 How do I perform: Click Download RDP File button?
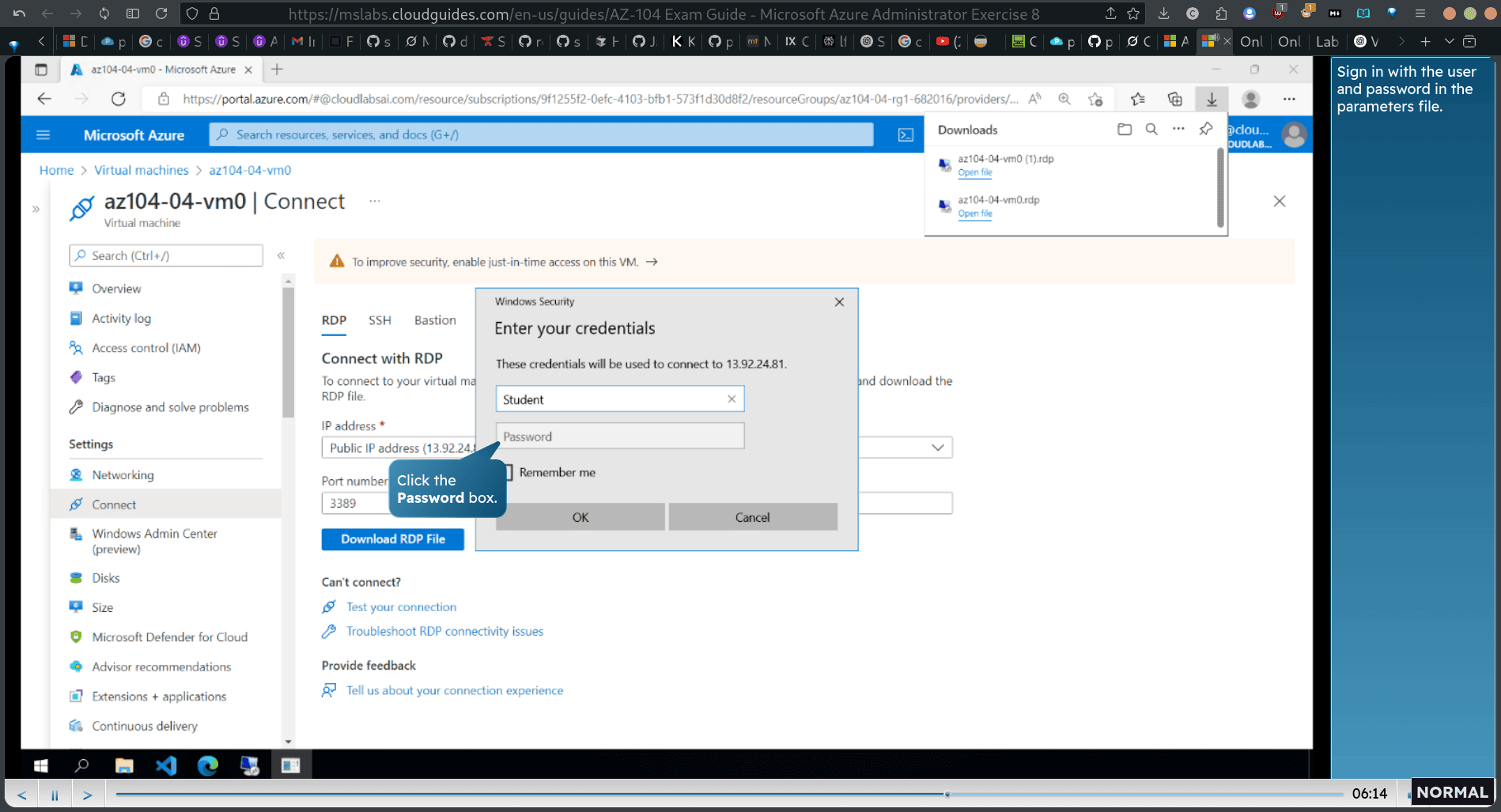pyautogui.click(x=393, y=539)
